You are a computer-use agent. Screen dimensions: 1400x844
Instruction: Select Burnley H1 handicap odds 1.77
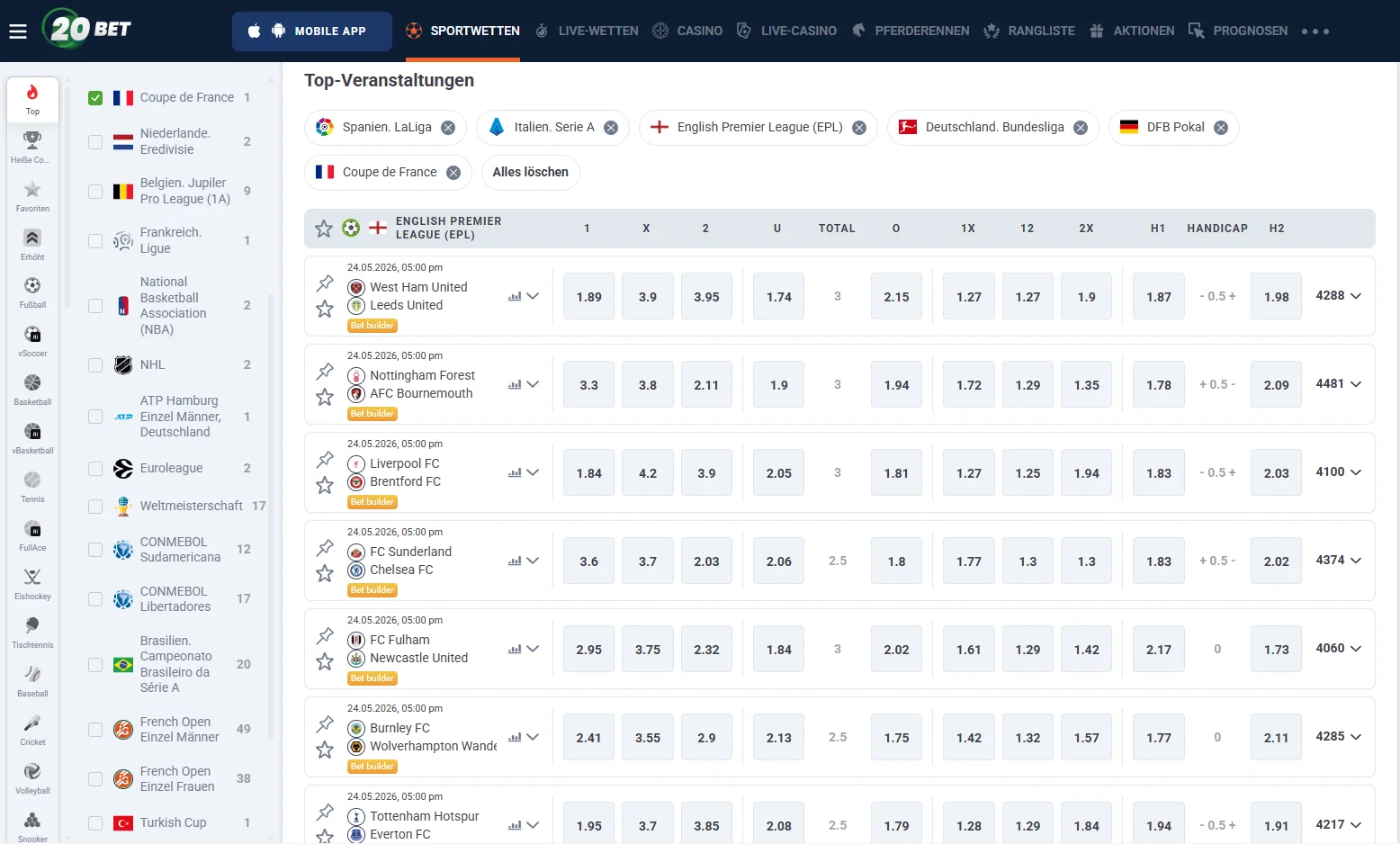[1159, 738]
